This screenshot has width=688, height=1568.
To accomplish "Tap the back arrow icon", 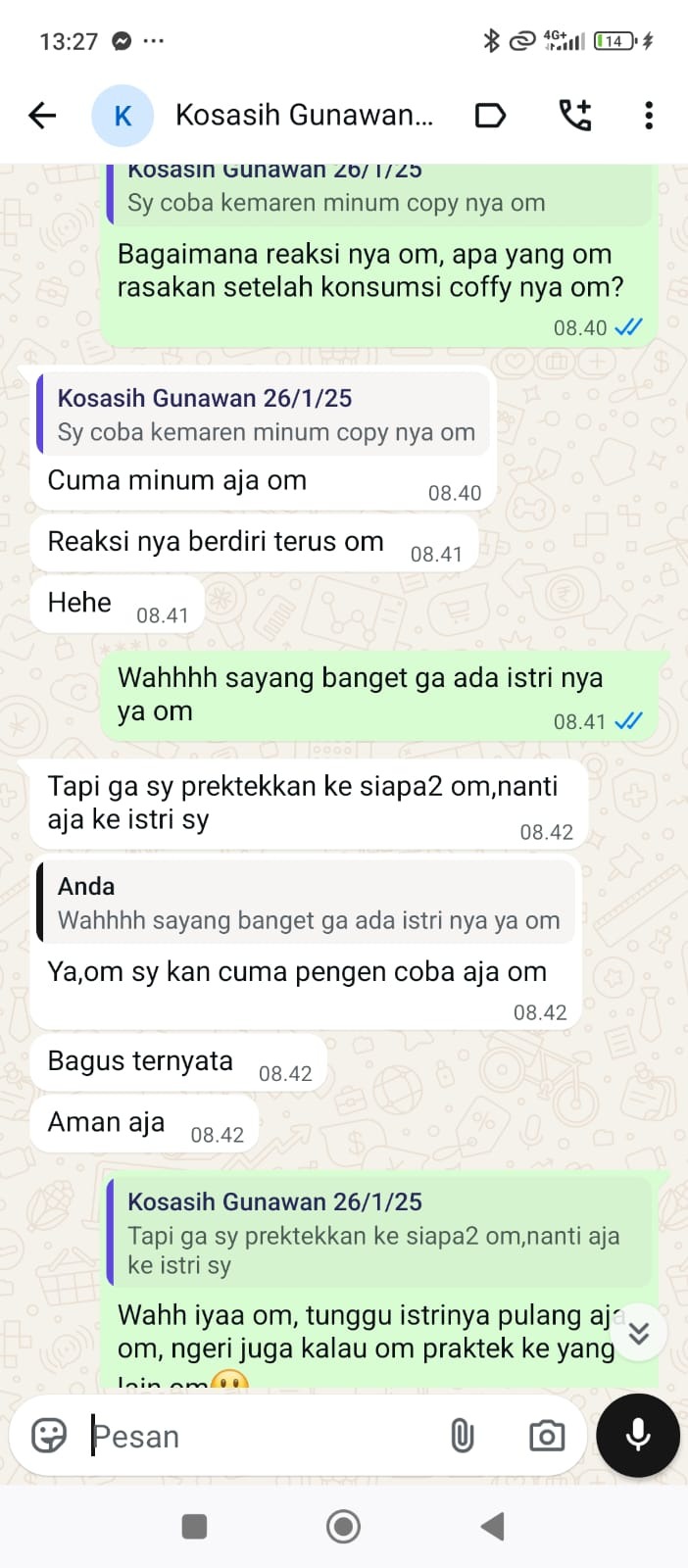I will [x=42, y=116].
